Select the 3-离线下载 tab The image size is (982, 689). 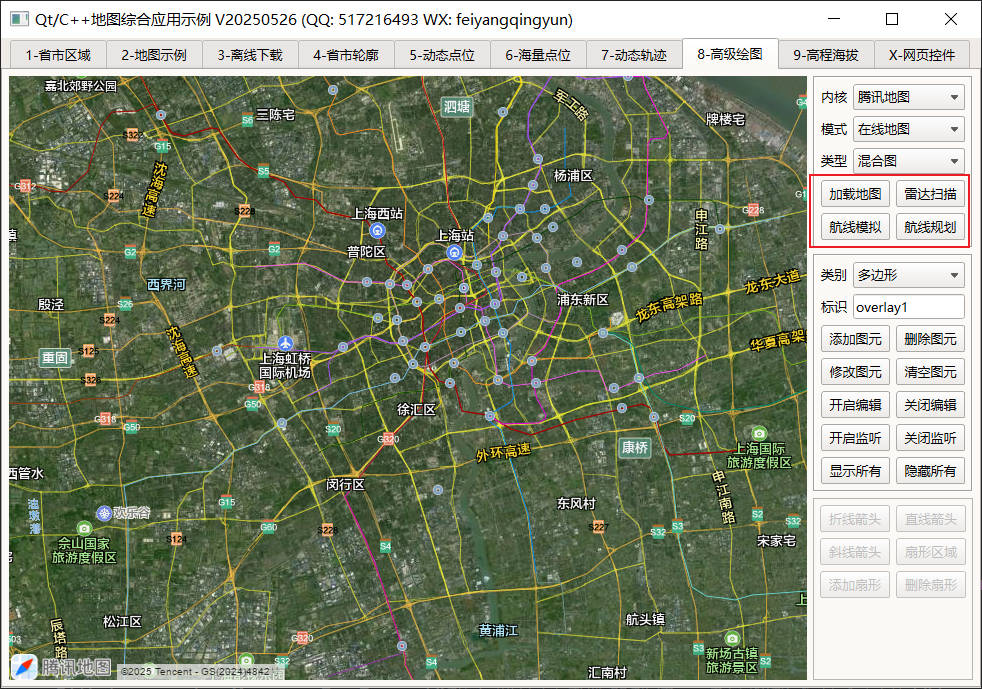[x=251, y=55]
